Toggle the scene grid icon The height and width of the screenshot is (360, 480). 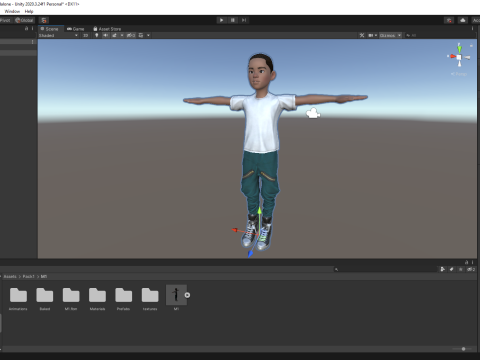point(141,35)
